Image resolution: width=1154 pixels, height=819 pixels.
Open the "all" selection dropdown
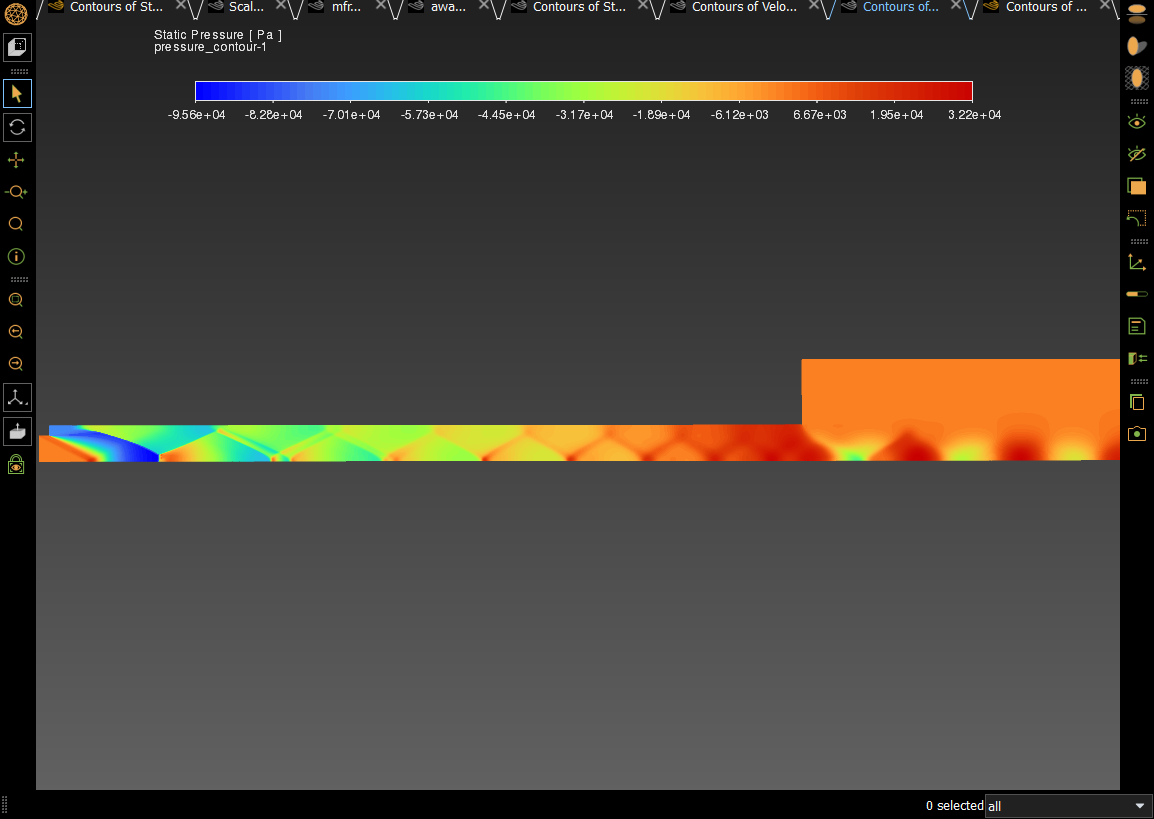click(1066, 806)
